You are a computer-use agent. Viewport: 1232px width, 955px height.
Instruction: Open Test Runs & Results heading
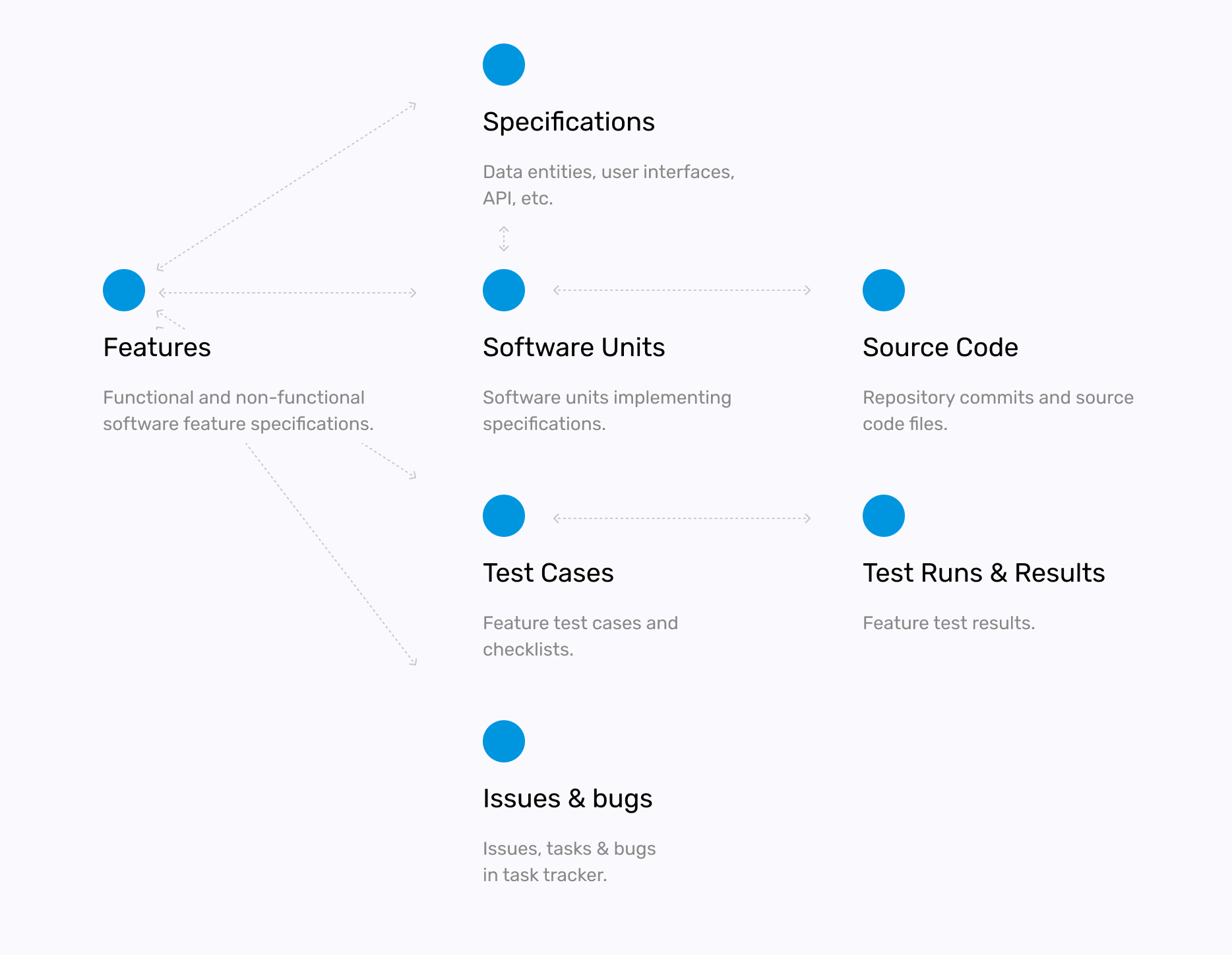click(x=983, y=573)
